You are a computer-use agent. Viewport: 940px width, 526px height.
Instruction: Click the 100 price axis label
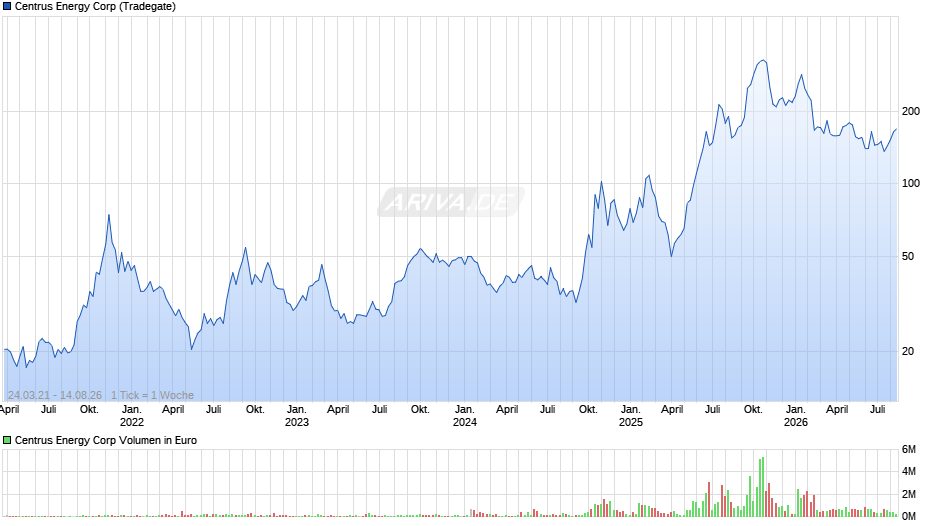(911, 184)
